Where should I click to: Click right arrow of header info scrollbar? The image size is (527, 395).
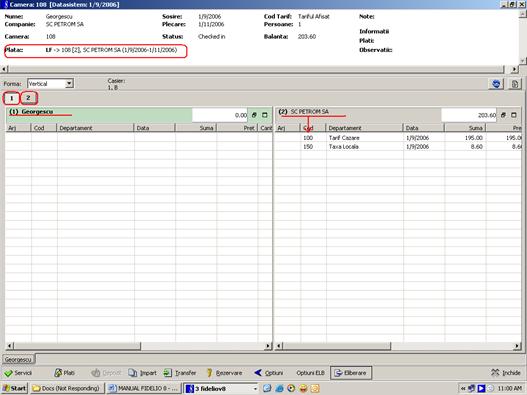click(515, 69)
